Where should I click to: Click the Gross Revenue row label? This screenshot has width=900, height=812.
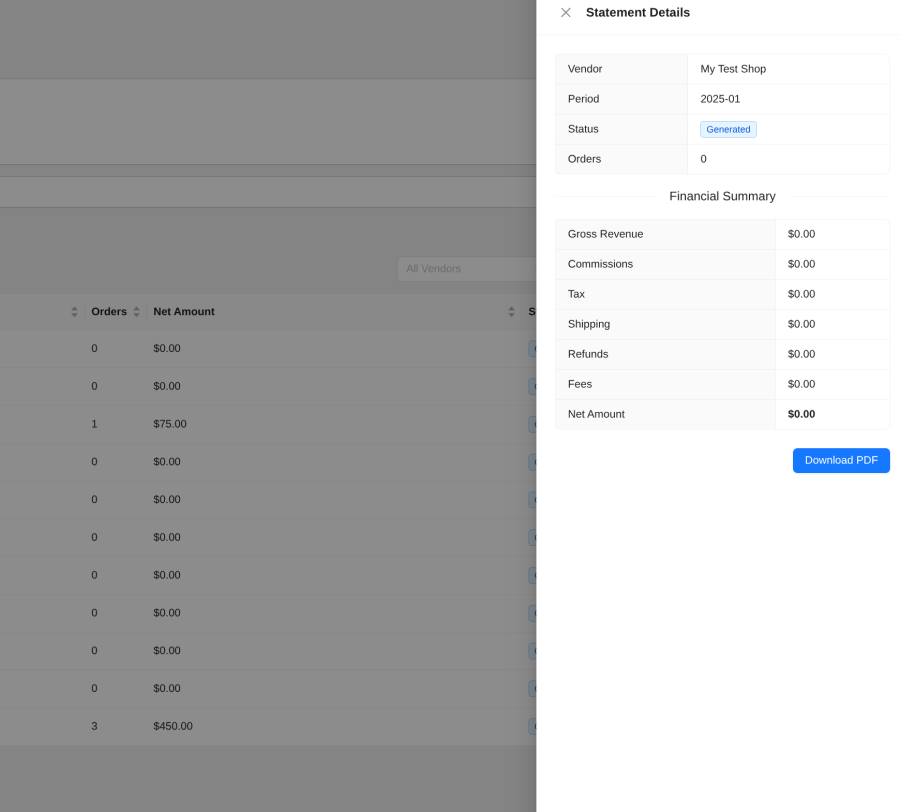606,234
